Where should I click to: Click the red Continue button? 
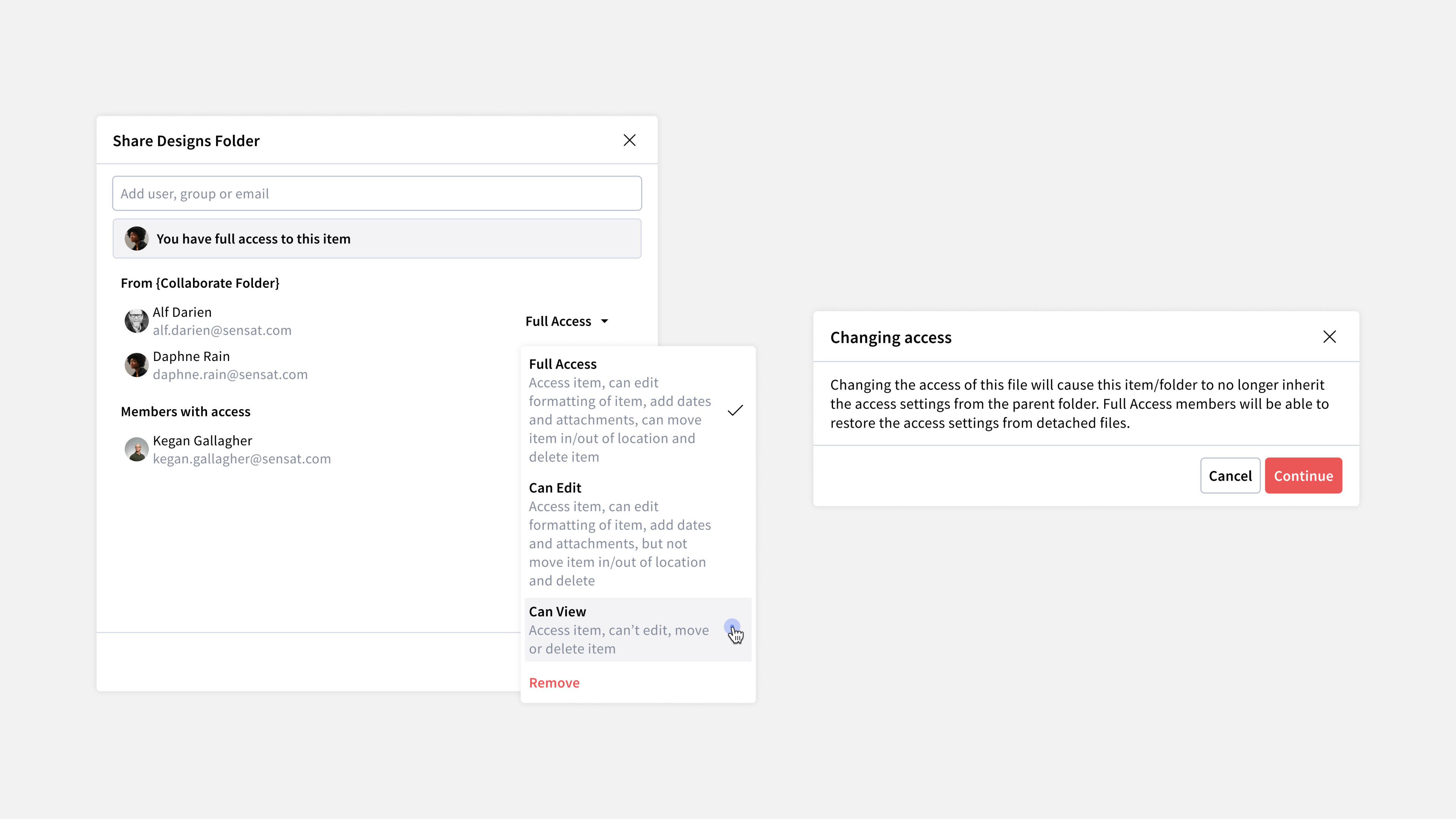1304,475
